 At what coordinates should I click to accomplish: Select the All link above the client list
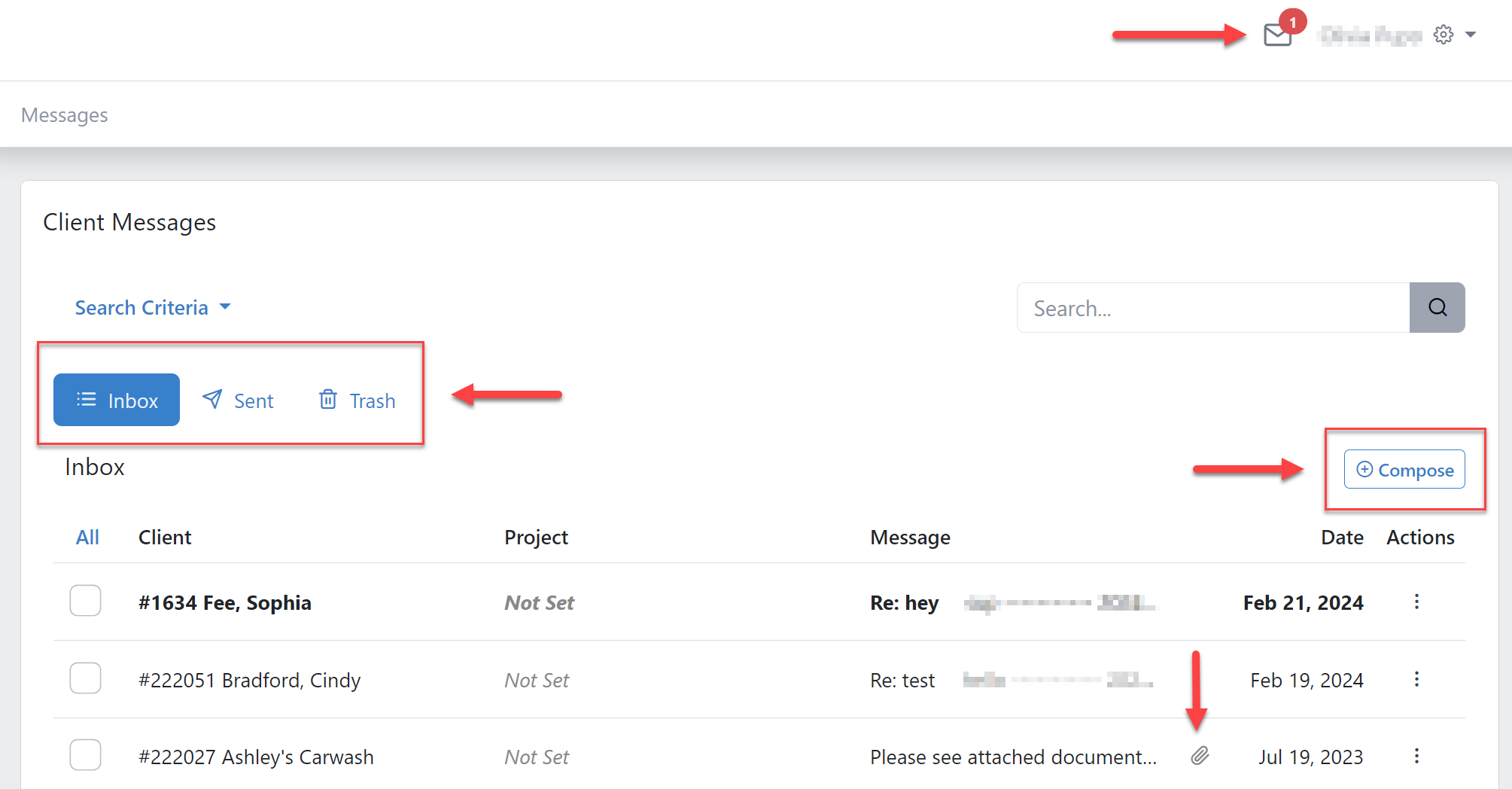[x=87, y=537]
